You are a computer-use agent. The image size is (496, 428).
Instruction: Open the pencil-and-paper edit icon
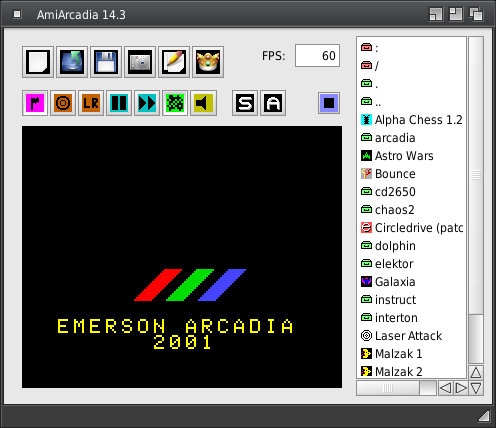(x=174, y=62)
